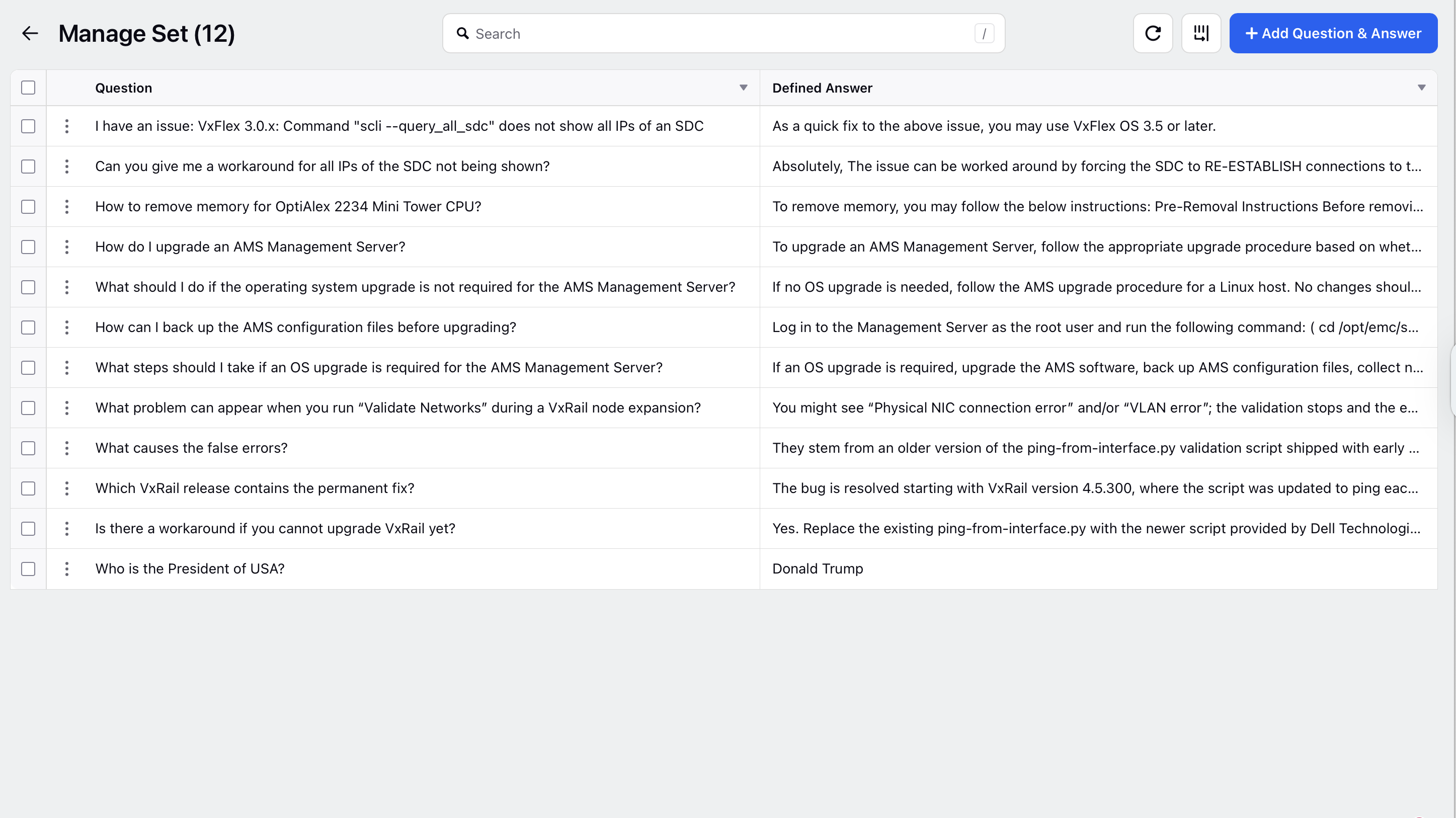Open the column settings icon button
The height and width of the screenshot is (818, 1456).
[1201, 33]
